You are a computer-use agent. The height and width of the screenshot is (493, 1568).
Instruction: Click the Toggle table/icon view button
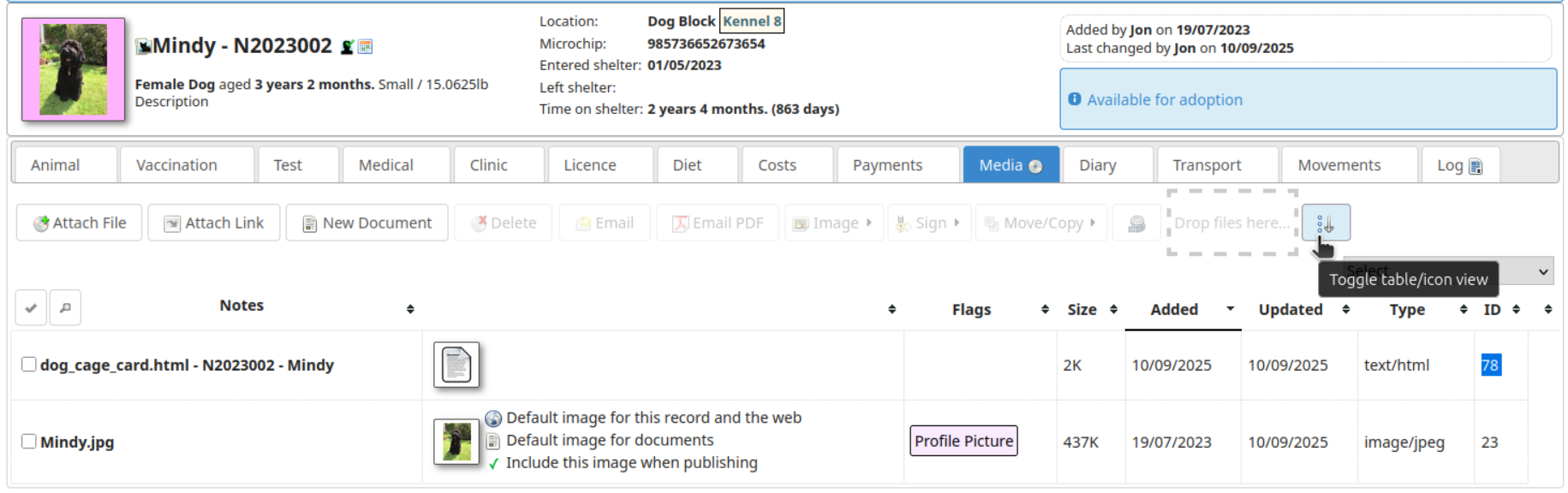[x=1326, y=223]
